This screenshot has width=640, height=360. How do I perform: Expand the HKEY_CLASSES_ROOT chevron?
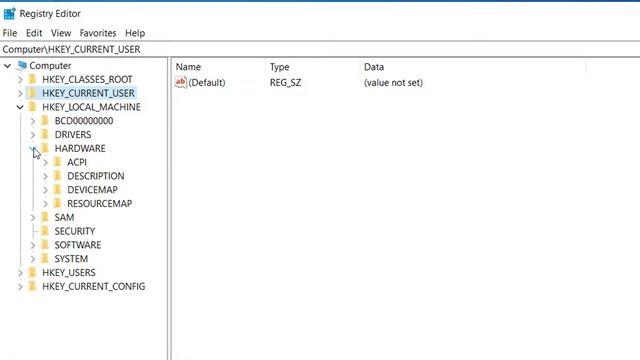pyautogui.click(x=20, y=80)
